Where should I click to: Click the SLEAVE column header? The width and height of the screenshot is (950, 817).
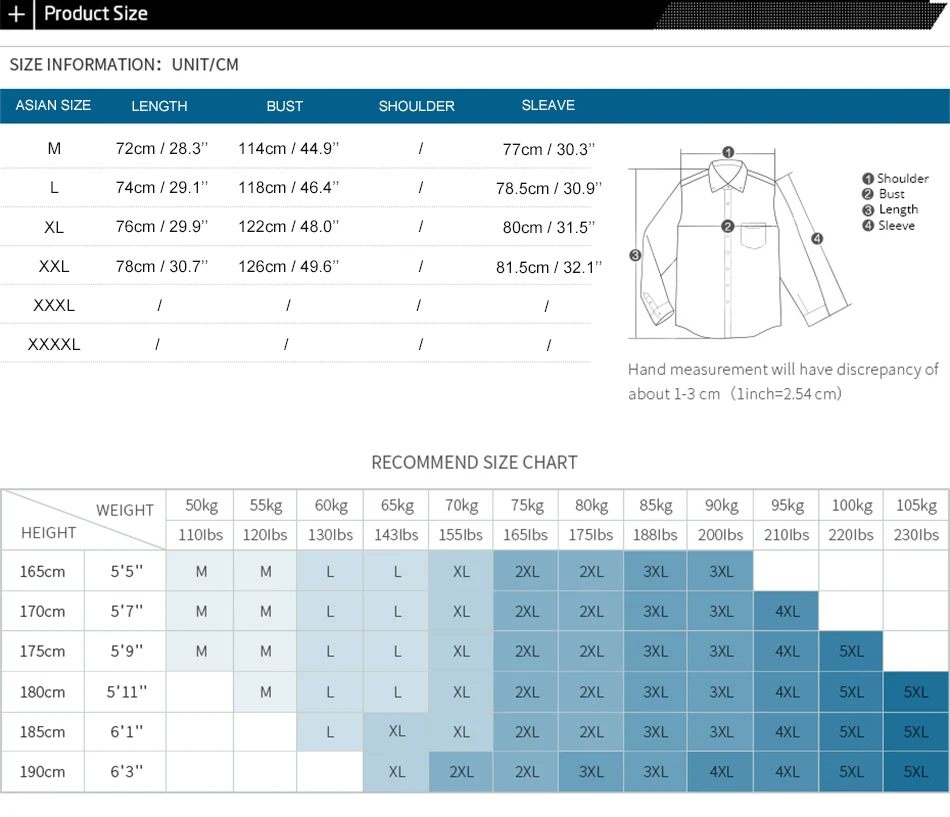pos(548,105)
